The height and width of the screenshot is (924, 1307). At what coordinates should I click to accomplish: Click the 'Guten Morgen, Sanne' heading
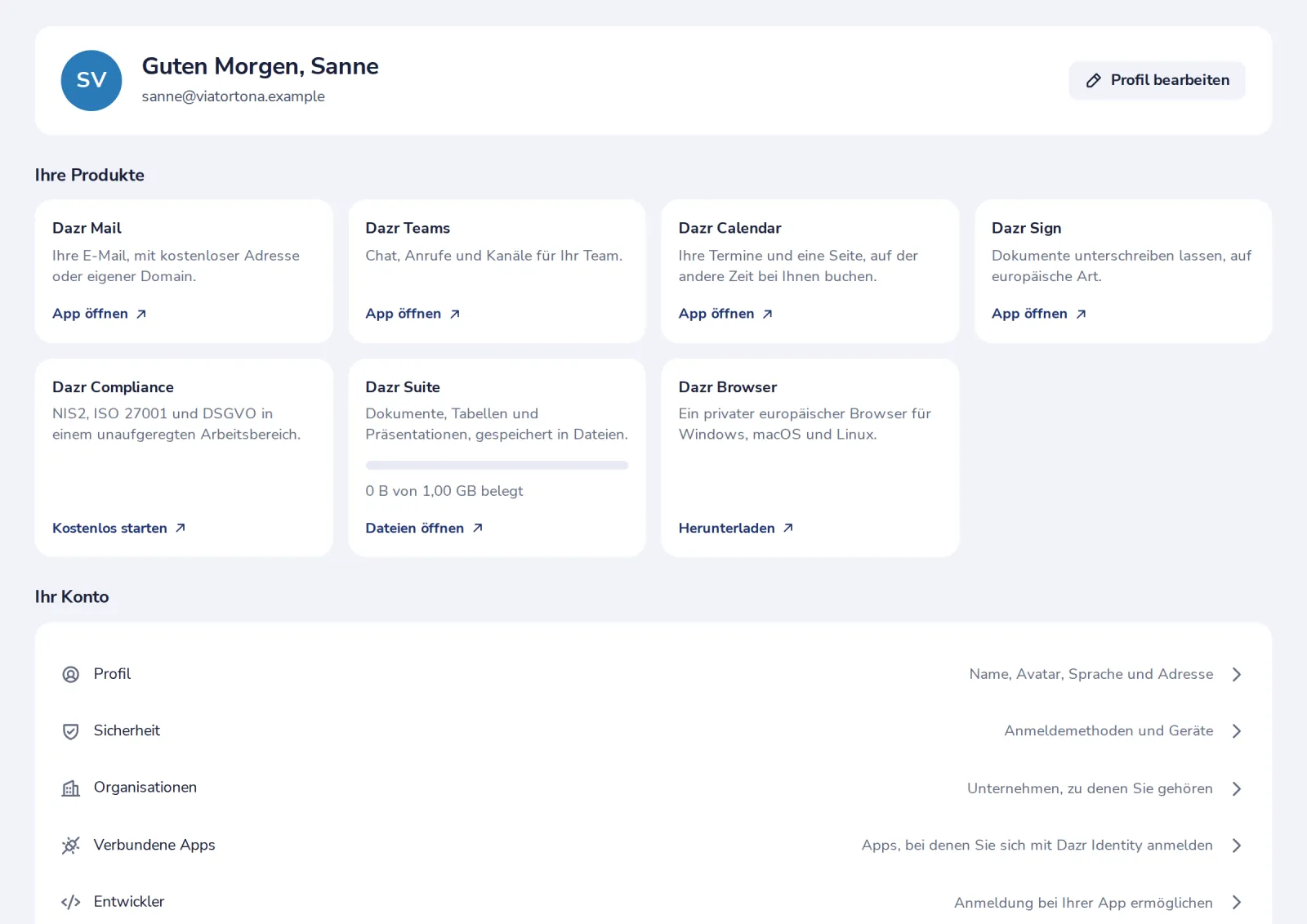tap(261, 66)
